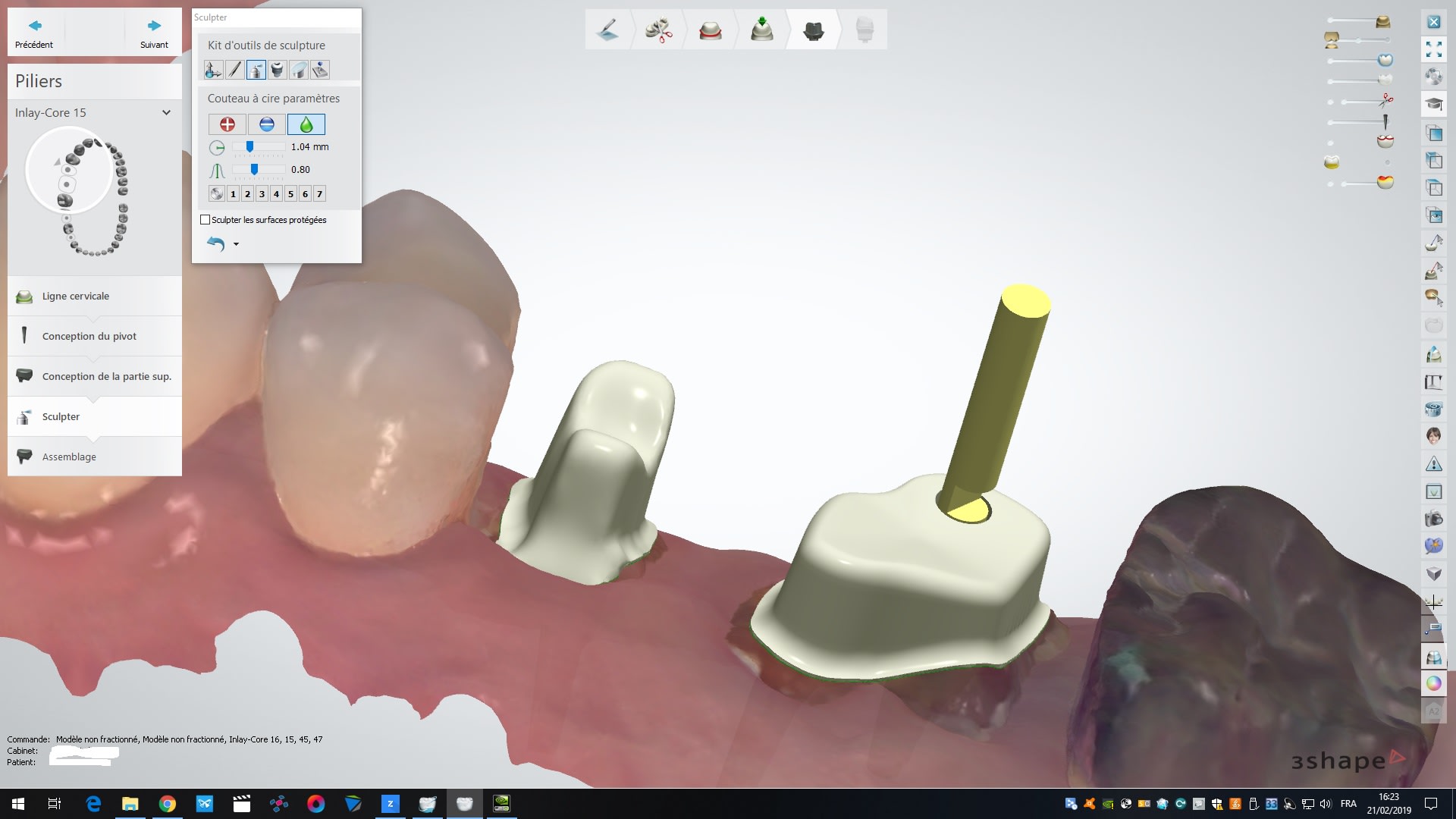Open the undo history dropdown arrow

(236, 244)
